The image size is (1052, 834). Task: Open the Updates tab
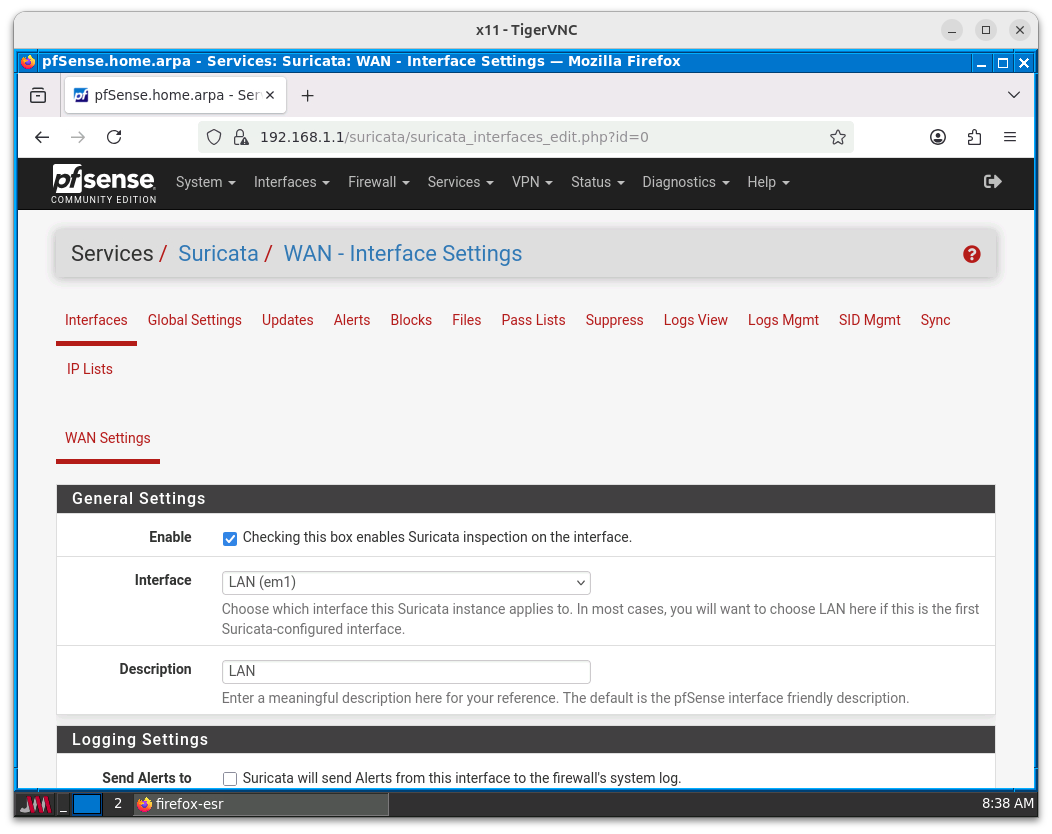(x=287, y=321)
